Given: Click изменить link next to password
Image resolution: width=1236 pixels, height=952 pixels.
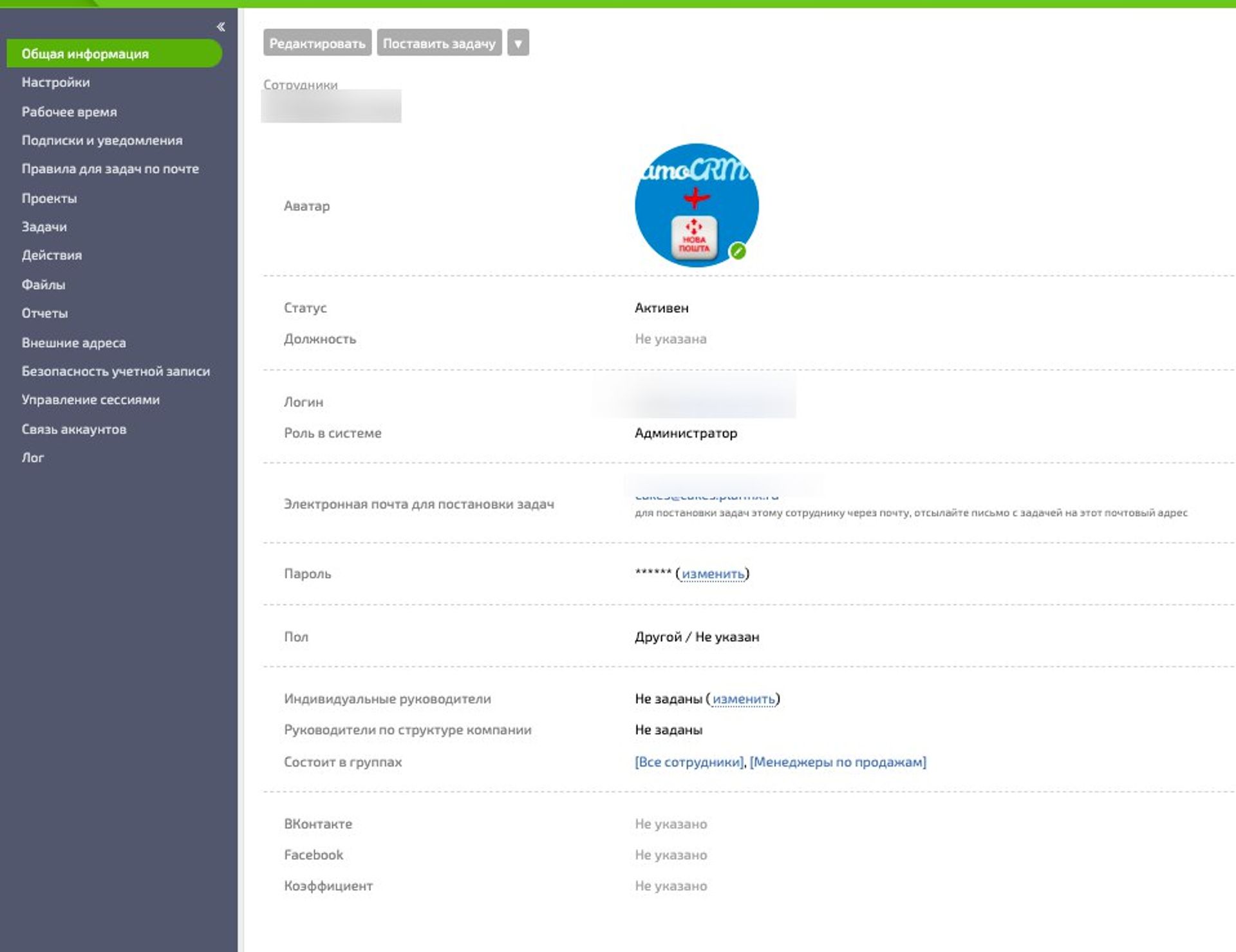Looking at the screenshot, I should 713,574.
